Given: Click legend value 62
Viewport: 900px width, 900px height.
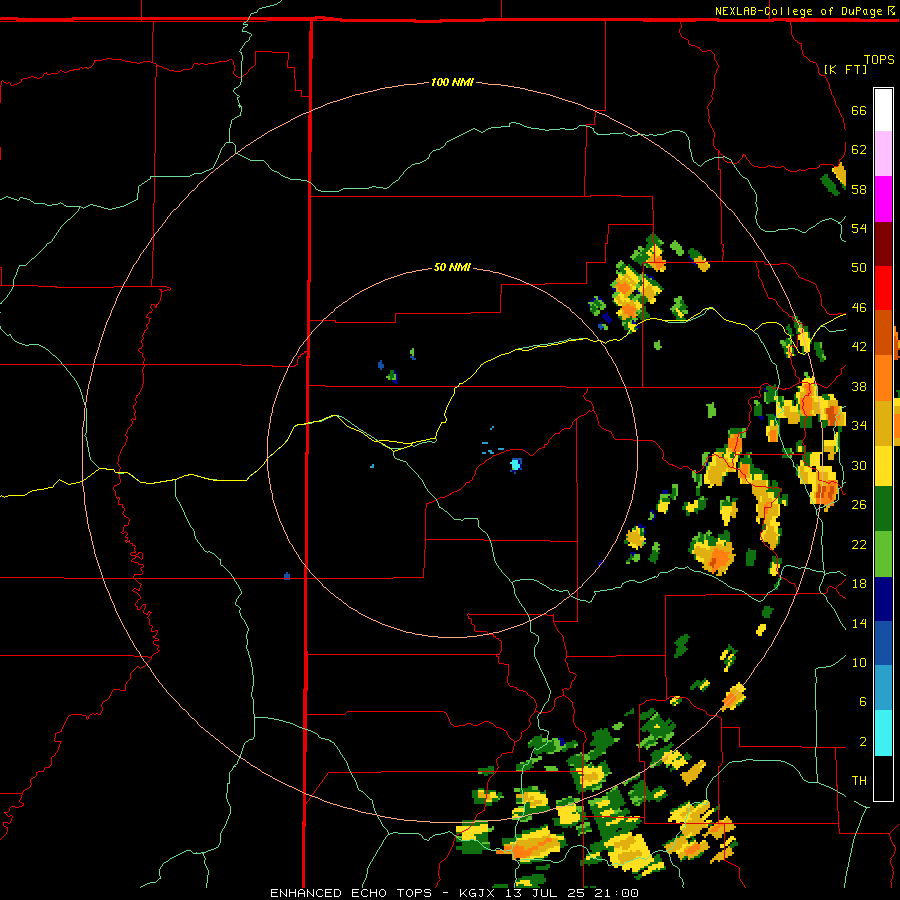Looking at the screenshot, I should click(859, 149).
